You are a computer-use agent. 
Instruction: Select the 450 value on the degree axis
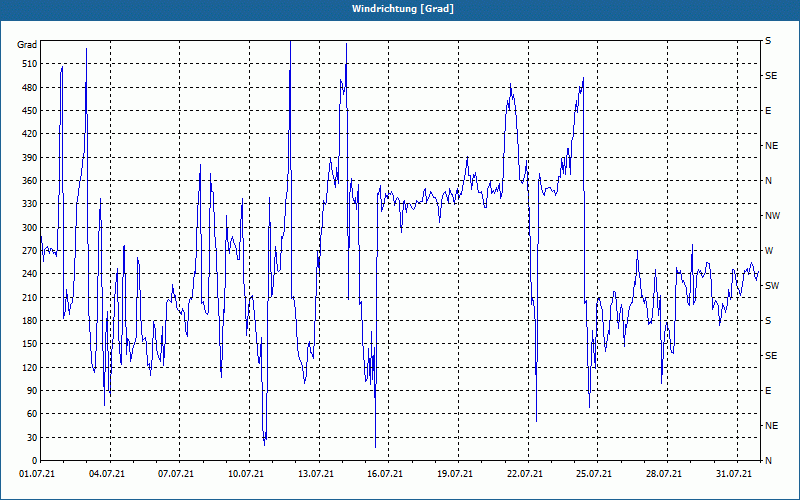tap(30, 111)
